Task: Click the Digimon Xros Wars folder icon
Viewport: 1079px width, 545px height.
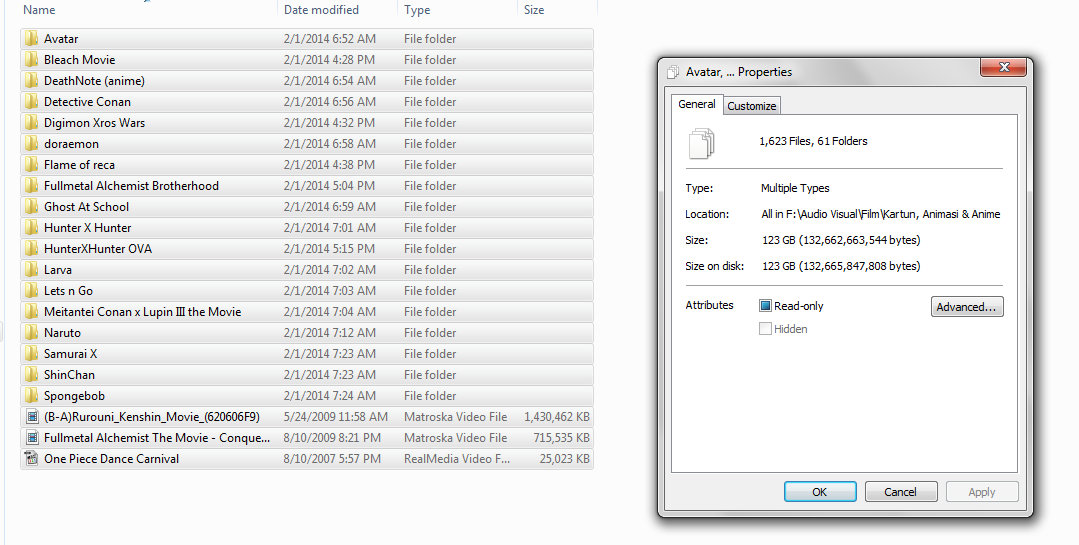Action: [31, 122]
